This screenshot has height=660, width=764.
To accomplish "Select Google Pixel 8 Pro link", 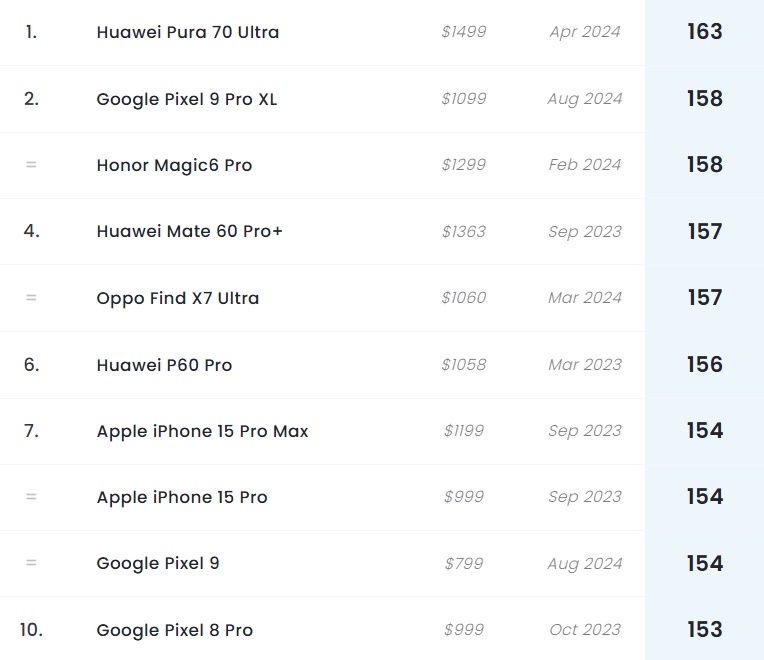I will point(174,630).
